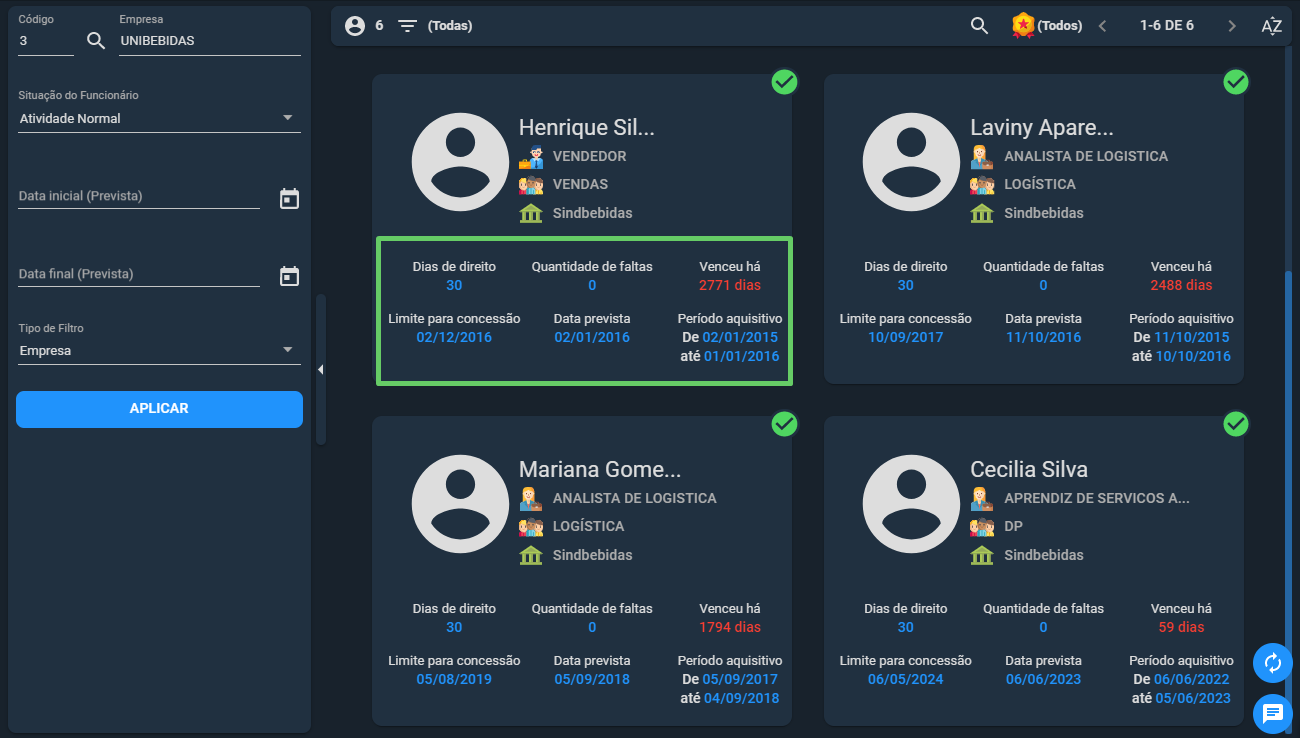Screen dimensions: 1300x738
Task: Click the 1-6 DE 6 pagination text
Action: tap(1167, 26)
